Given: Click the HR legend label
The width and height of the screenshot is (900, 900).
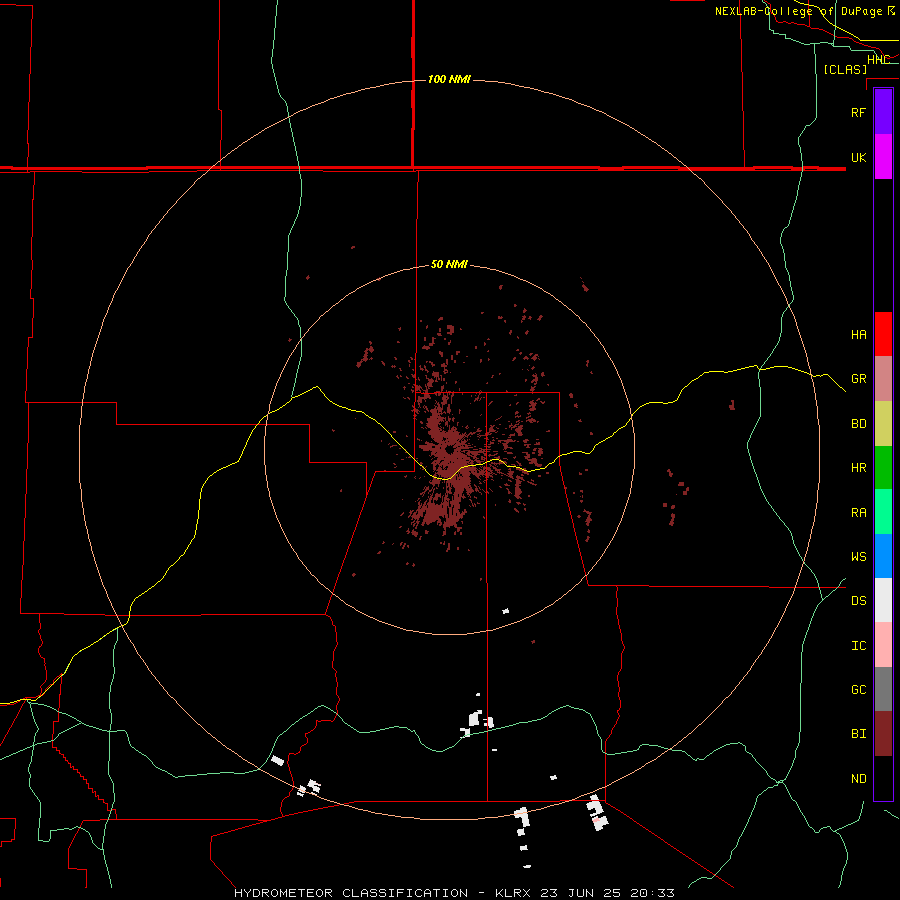Looking at the screenshot, I should coord(858,468).
